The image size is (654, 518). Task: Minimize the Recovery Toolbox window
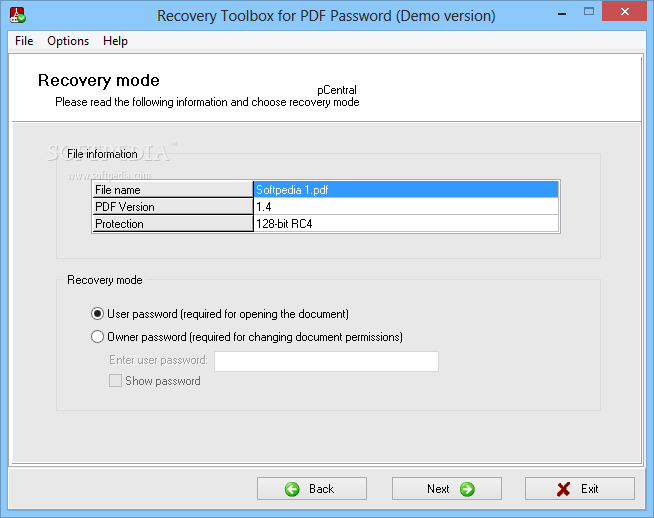(562, 13)
